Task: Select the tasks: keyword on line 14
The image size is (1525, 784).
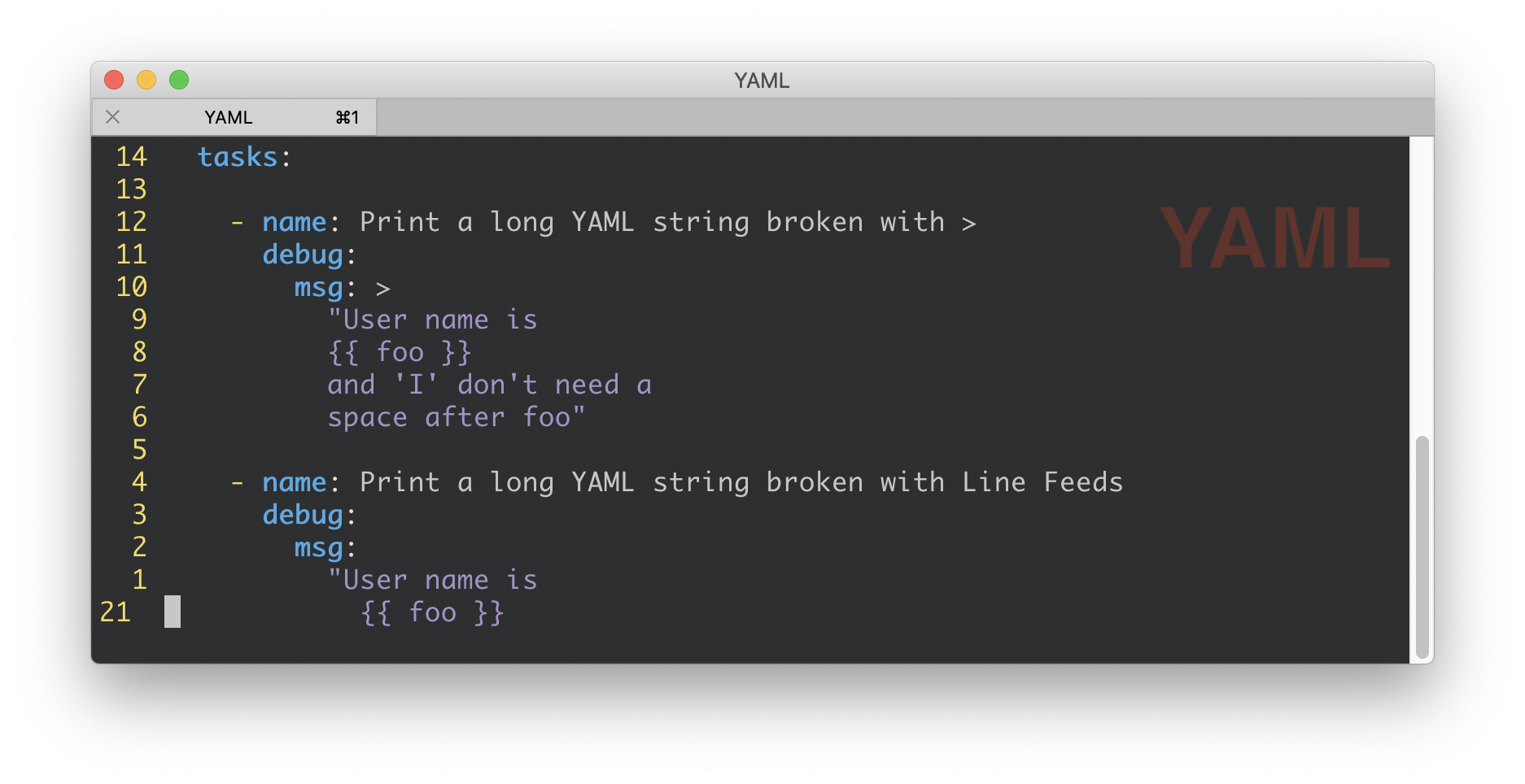Action: [x=238, y=156]
